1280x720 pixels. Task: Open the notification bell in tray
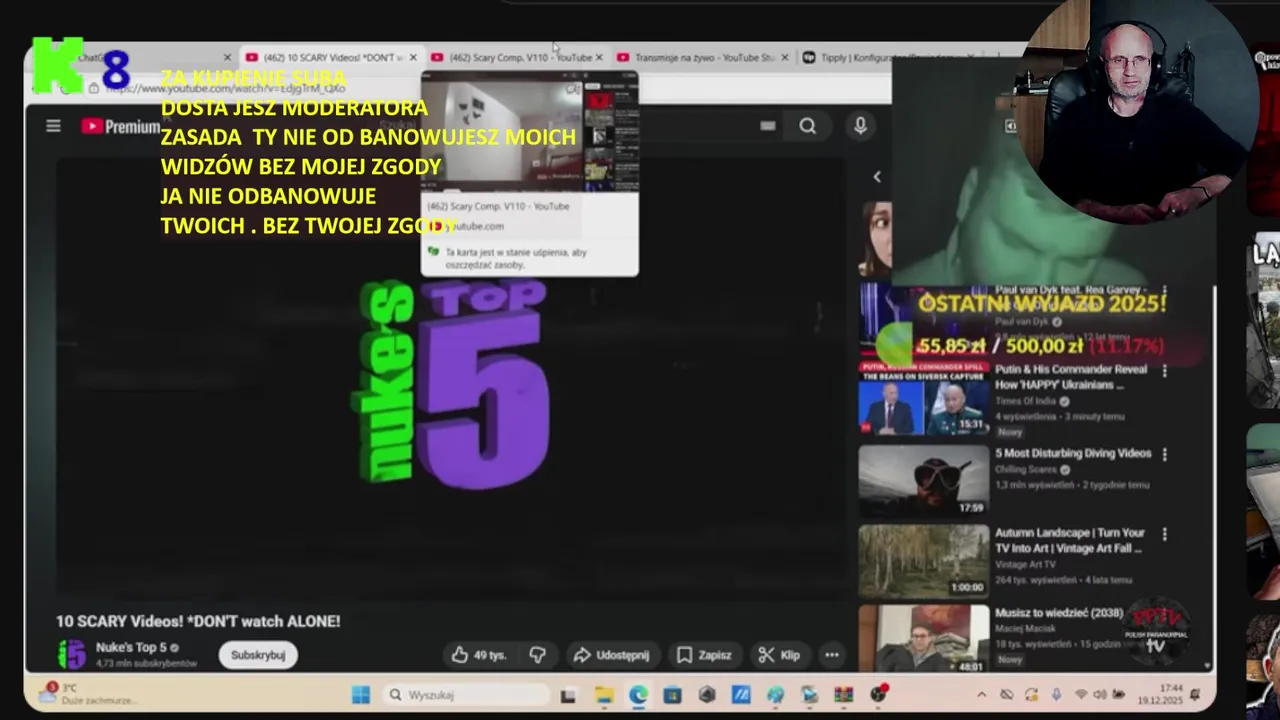tap(1196, 695)
